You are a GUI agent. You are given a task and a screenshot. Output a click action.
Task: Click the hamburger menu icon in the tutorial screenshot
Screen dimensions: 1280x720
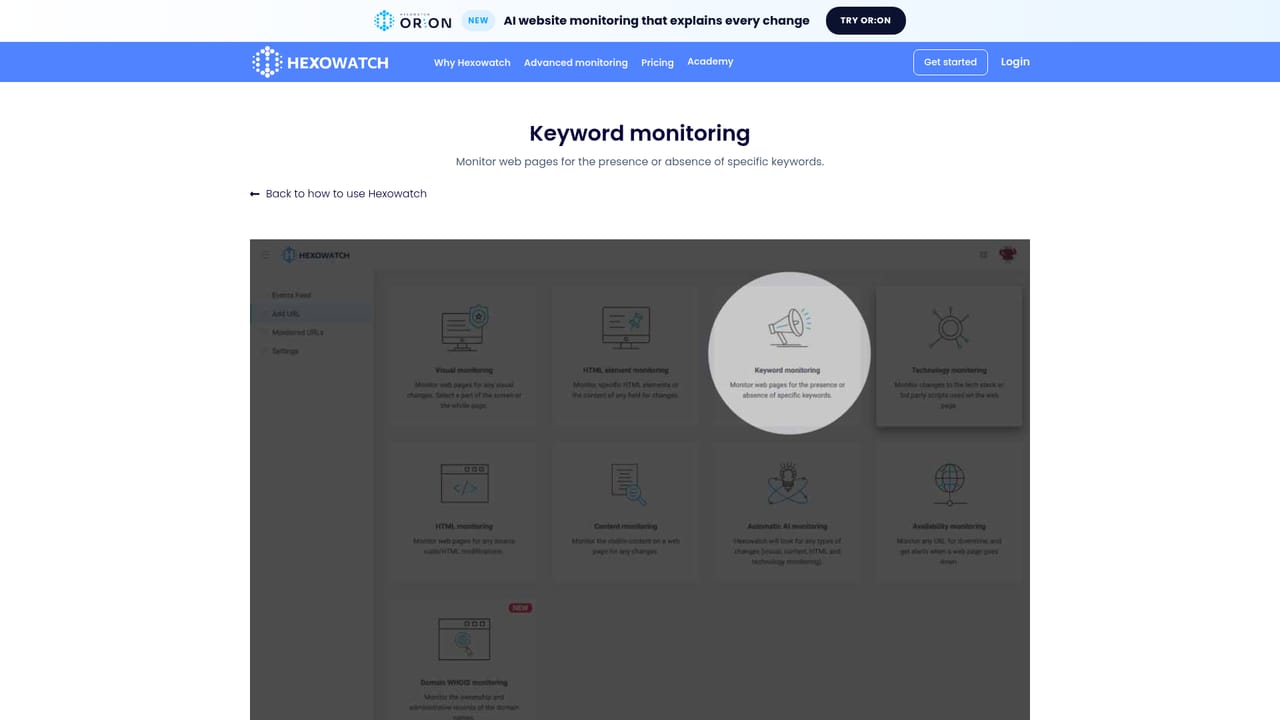point(266,255)
